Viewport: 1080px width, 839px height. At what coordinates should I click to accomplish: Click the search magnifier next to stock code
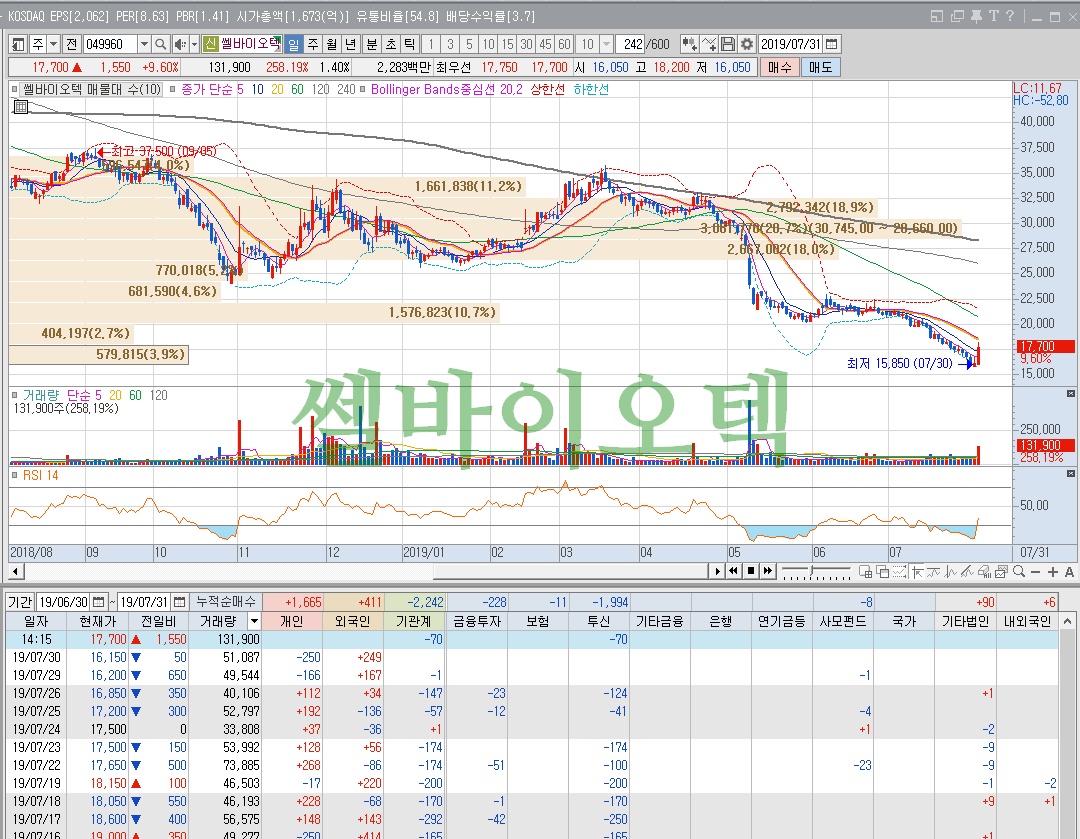(x=160, y=44)
